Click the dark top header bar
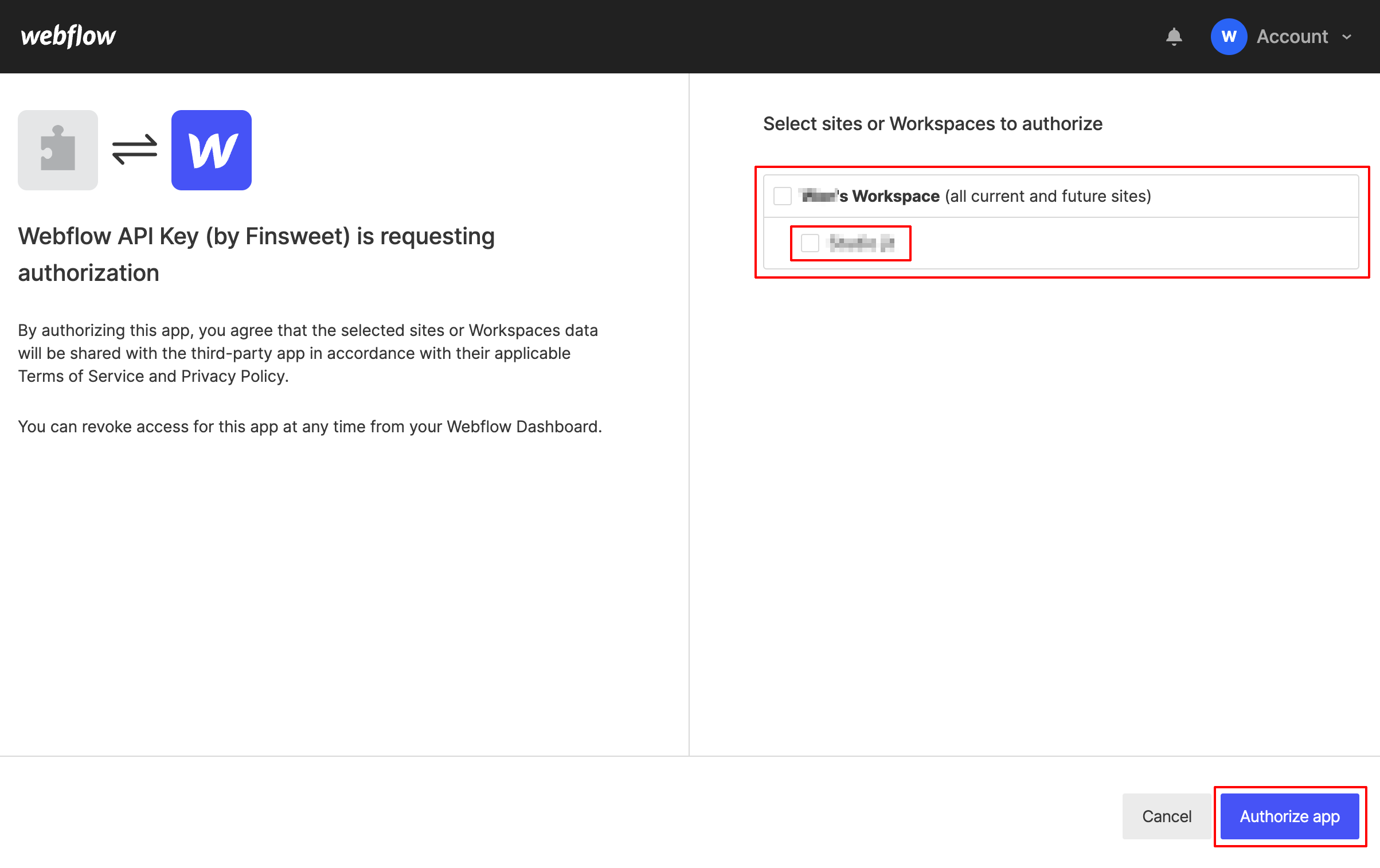Viewport: 1380px width, 868px height. (x=631, y=37)
